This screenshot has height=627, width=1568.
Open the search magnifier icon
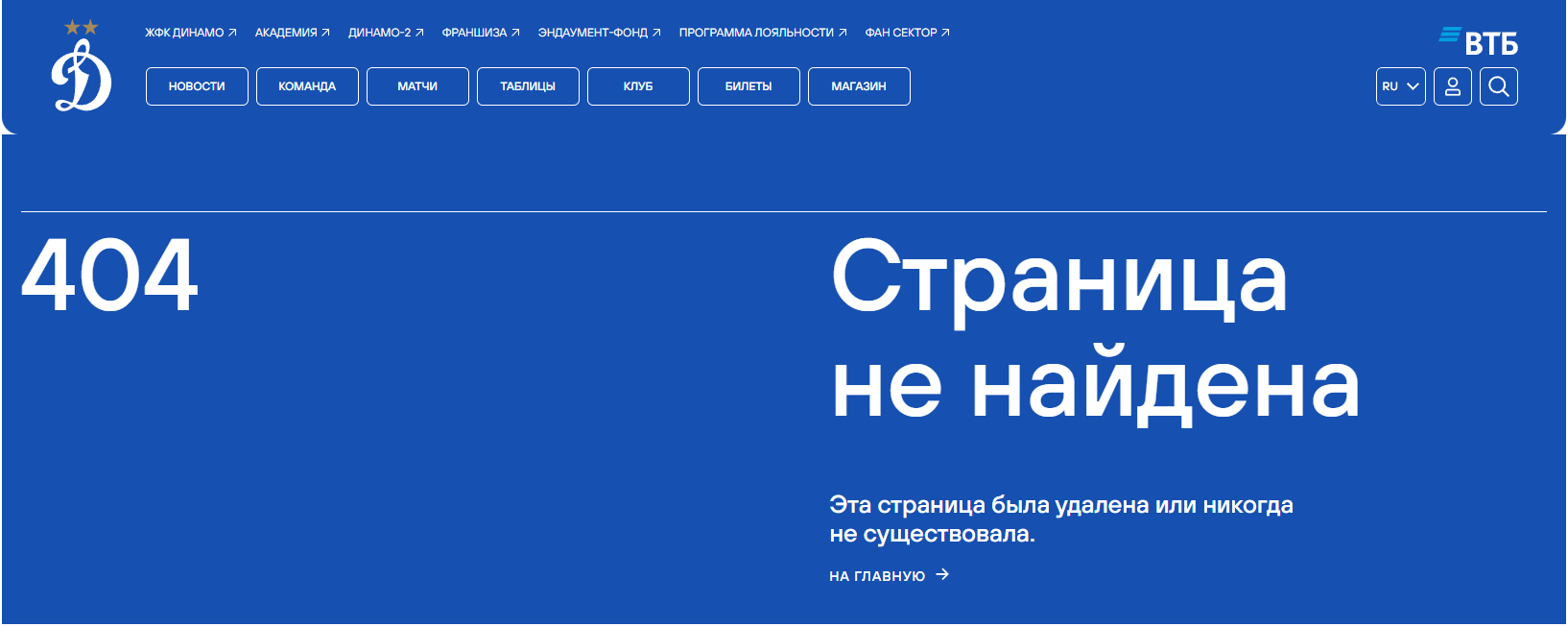click(1499, 86)
